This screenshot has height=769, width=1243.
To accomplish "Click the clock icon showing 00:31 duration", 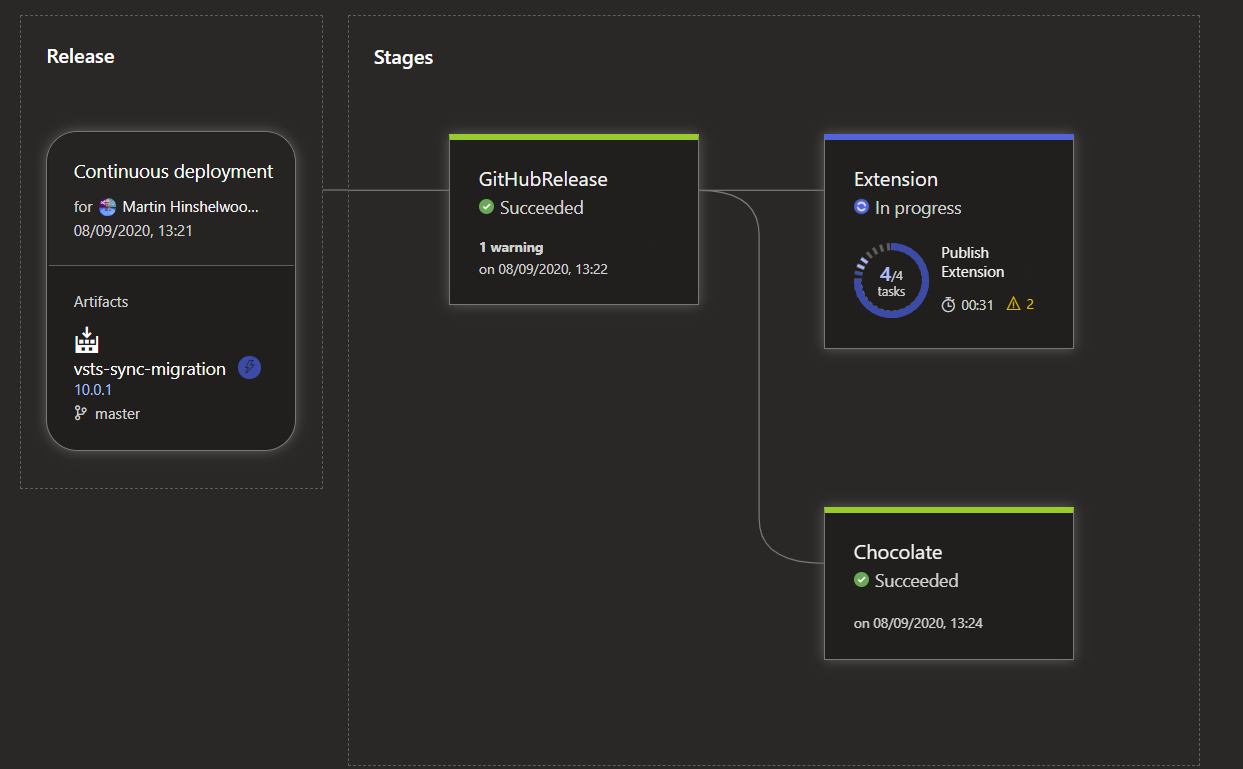I will (950, 304).
